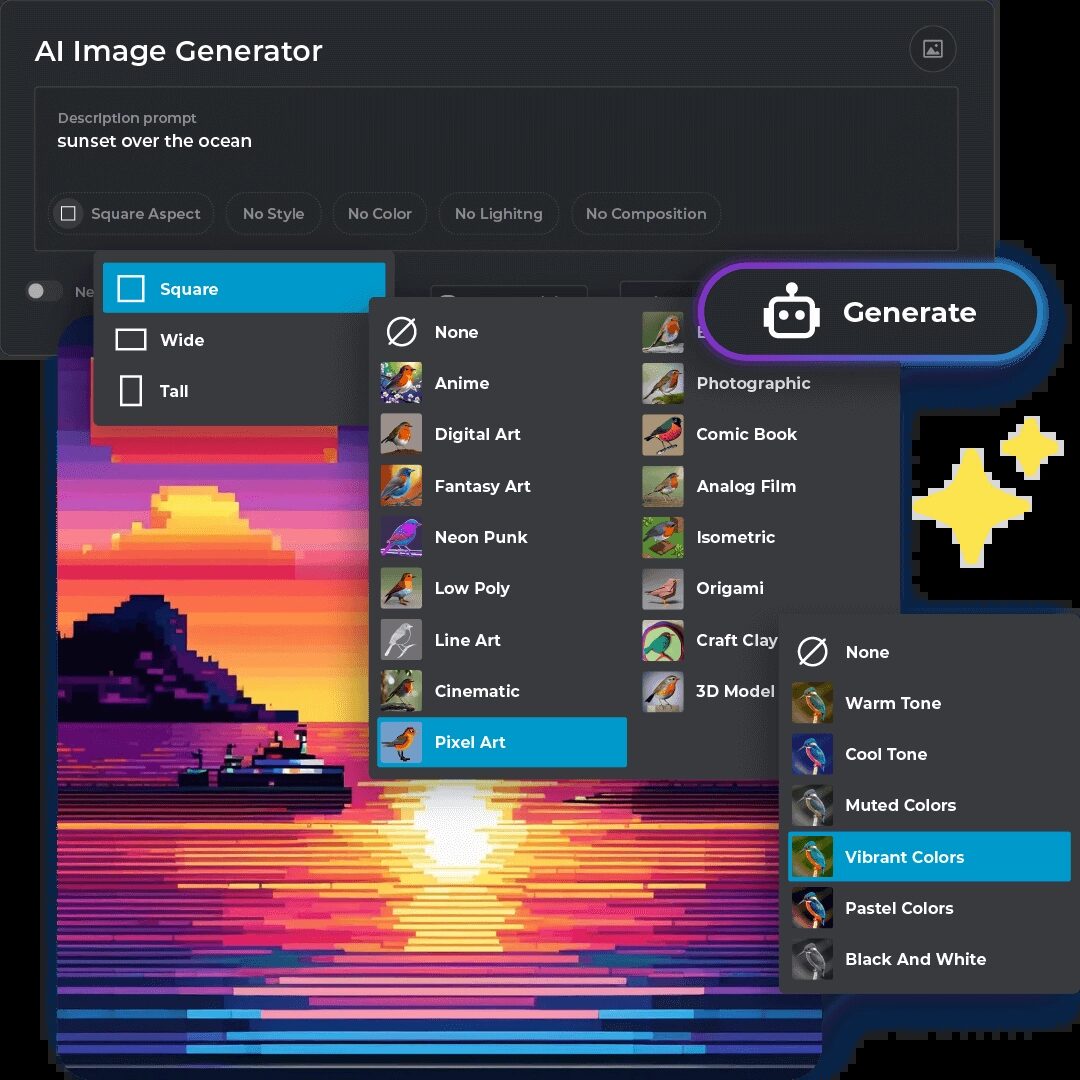This screenshot has width=1080, height=1080.
Task: Pick Isometric in the style list
Action: (x=735, y=537)
